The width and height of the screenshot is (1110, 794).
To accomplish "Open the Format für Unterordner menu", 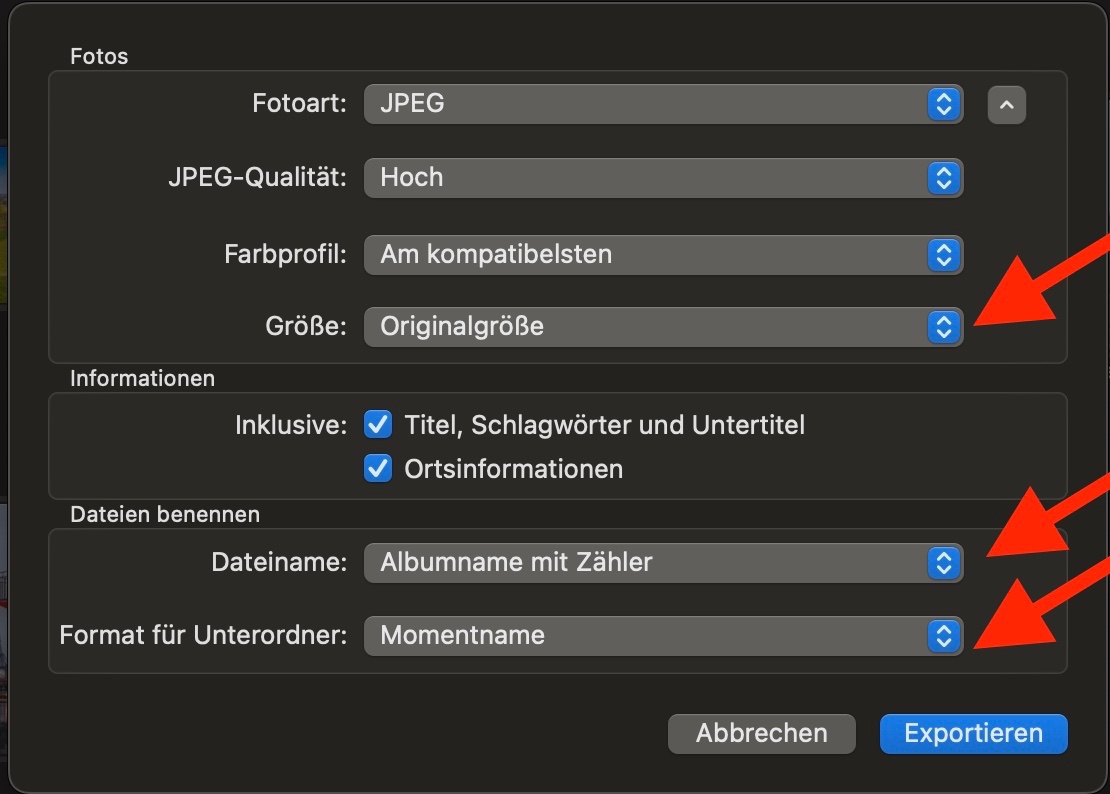I will 645,636.
